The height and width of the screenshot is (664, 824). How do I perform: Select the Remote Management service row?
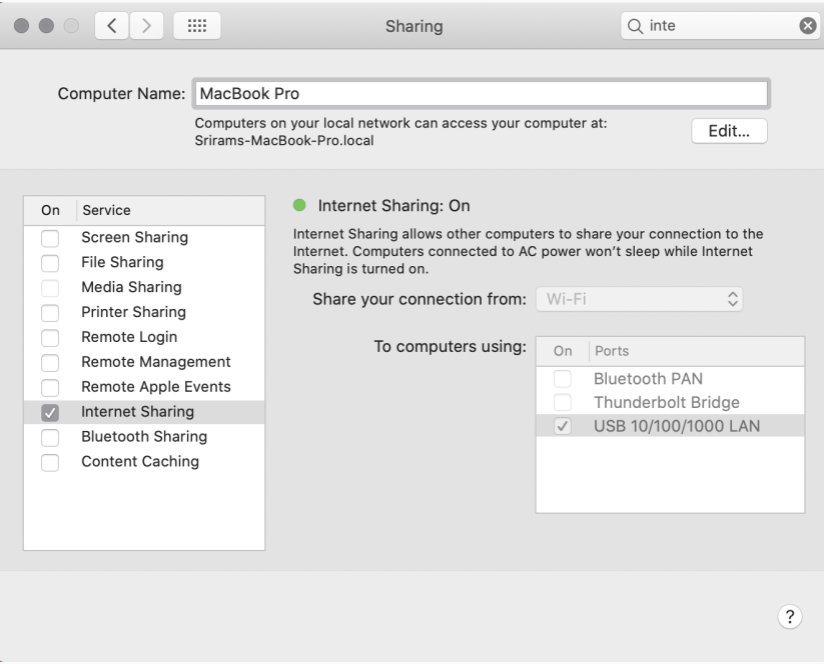click(144, 362)
